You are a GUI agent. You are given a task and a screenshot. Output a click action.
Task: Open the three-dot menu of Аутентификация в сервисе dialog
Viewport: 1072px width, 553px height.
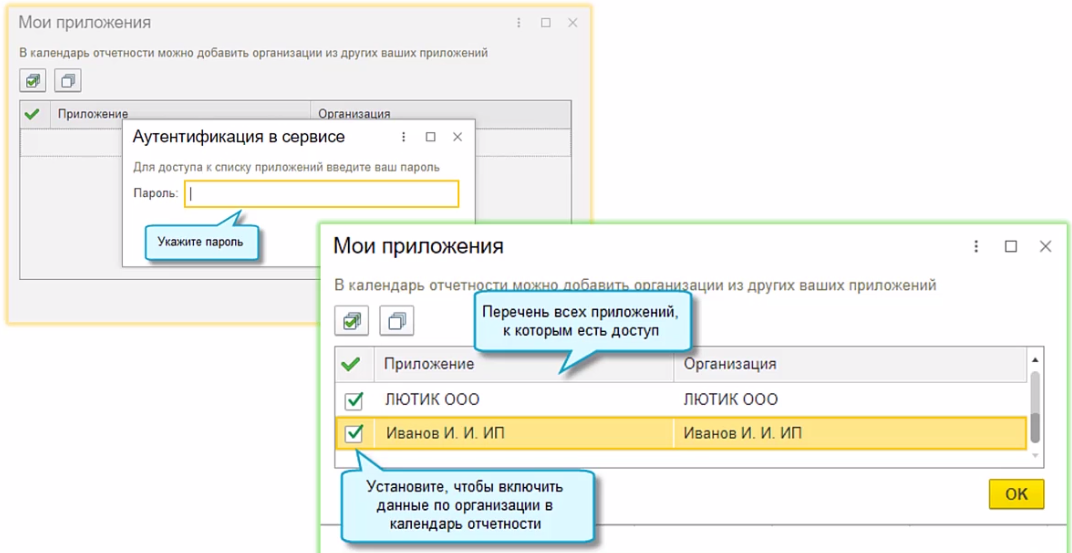404,137
